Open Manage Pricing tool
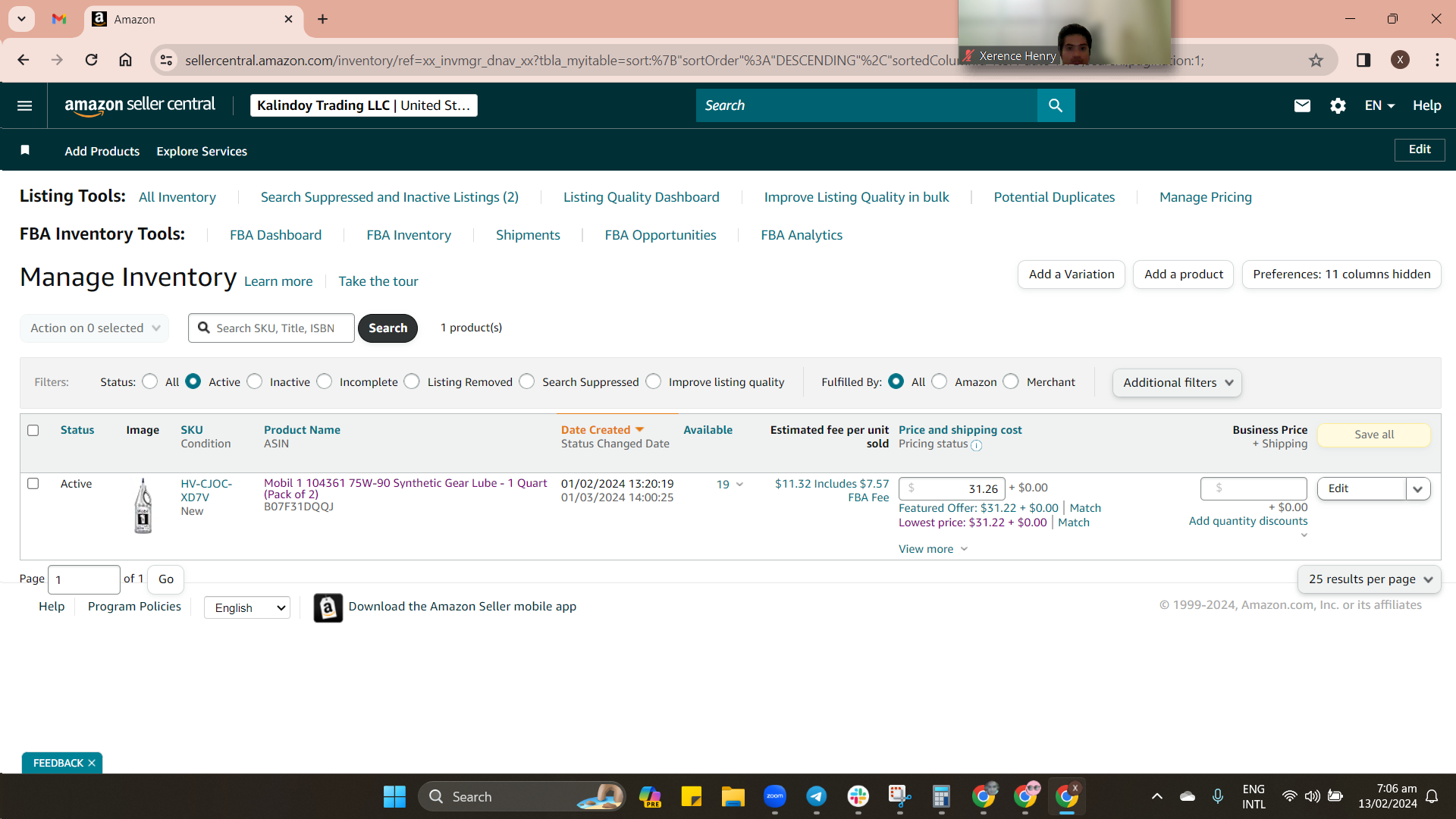 (1206, 197)
